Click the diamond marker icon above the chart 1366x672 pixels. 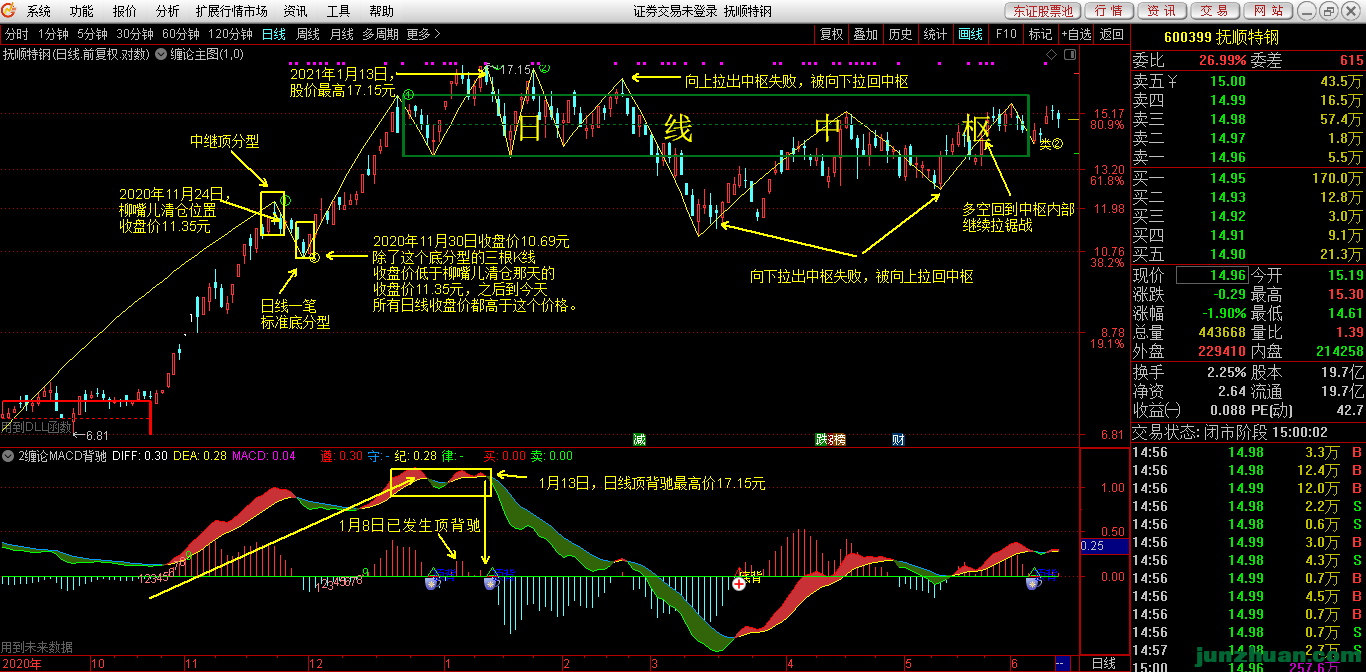click(1049, 54)
